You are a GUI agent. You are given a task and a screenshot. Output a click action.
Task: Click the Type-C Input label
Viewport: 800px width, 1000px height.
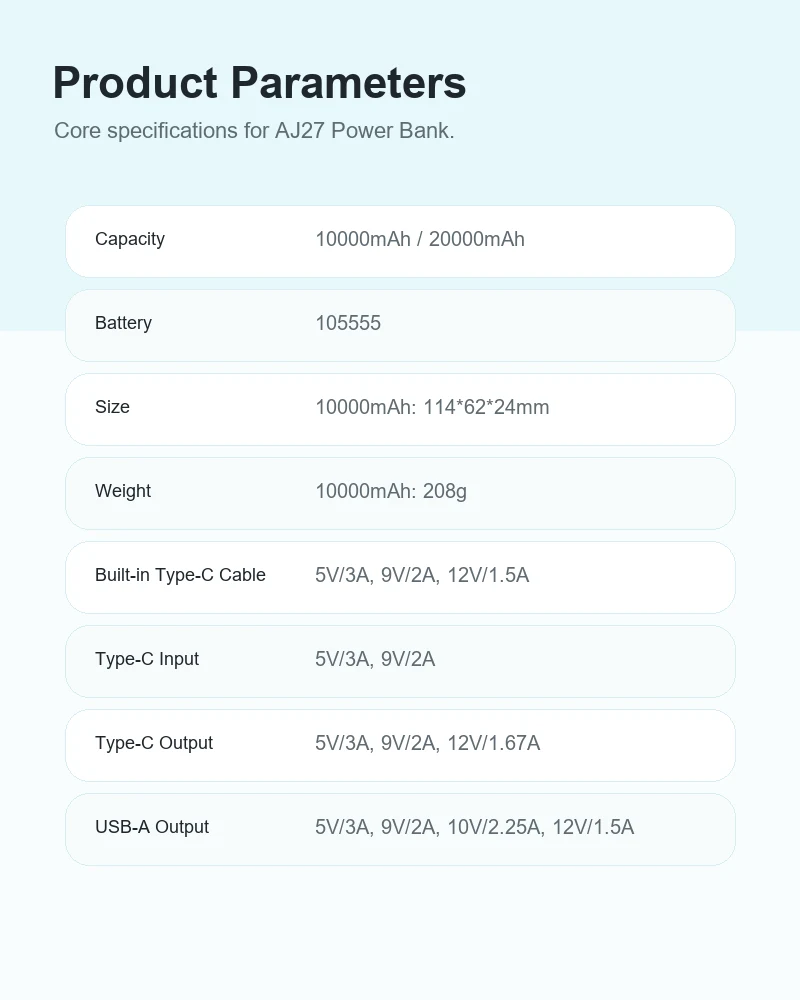[147, 659]
